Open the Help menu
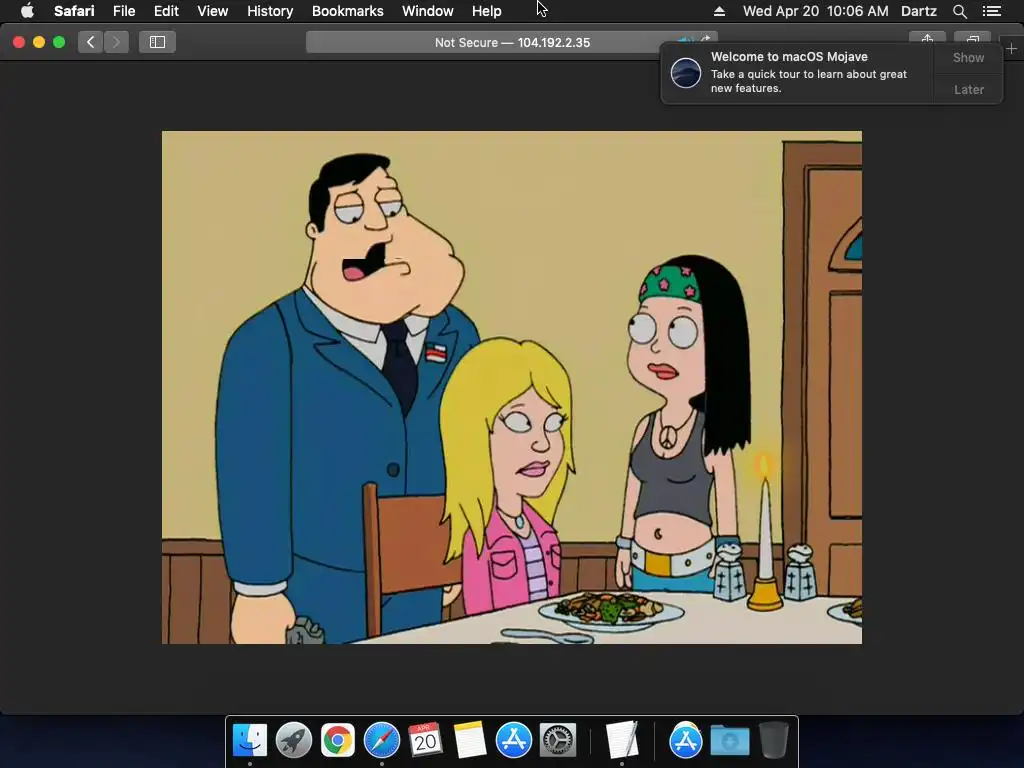Screen dimensions: 1024x768 click(x=487, y=11)
